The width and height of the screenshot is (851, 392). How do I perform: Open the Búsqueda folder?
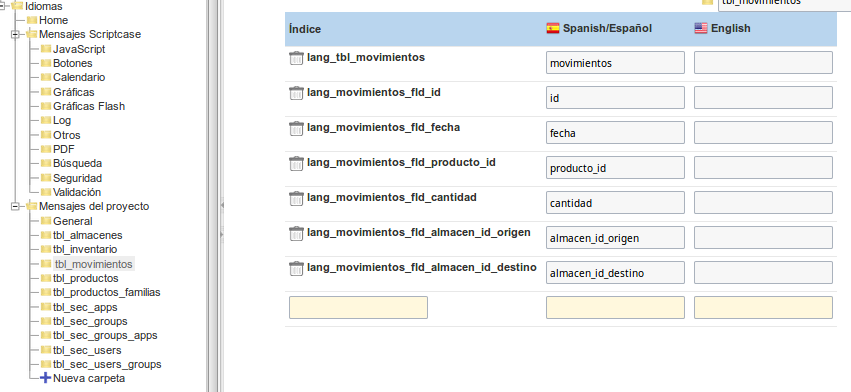point(78,163)
